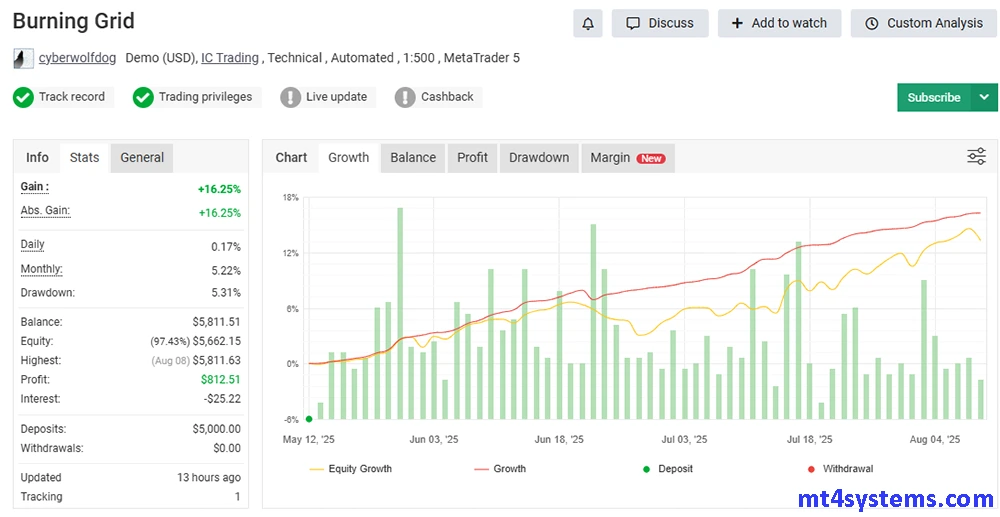Open the Custom Analysis menu
The image size is (1000, 517).
click(924, 23)
